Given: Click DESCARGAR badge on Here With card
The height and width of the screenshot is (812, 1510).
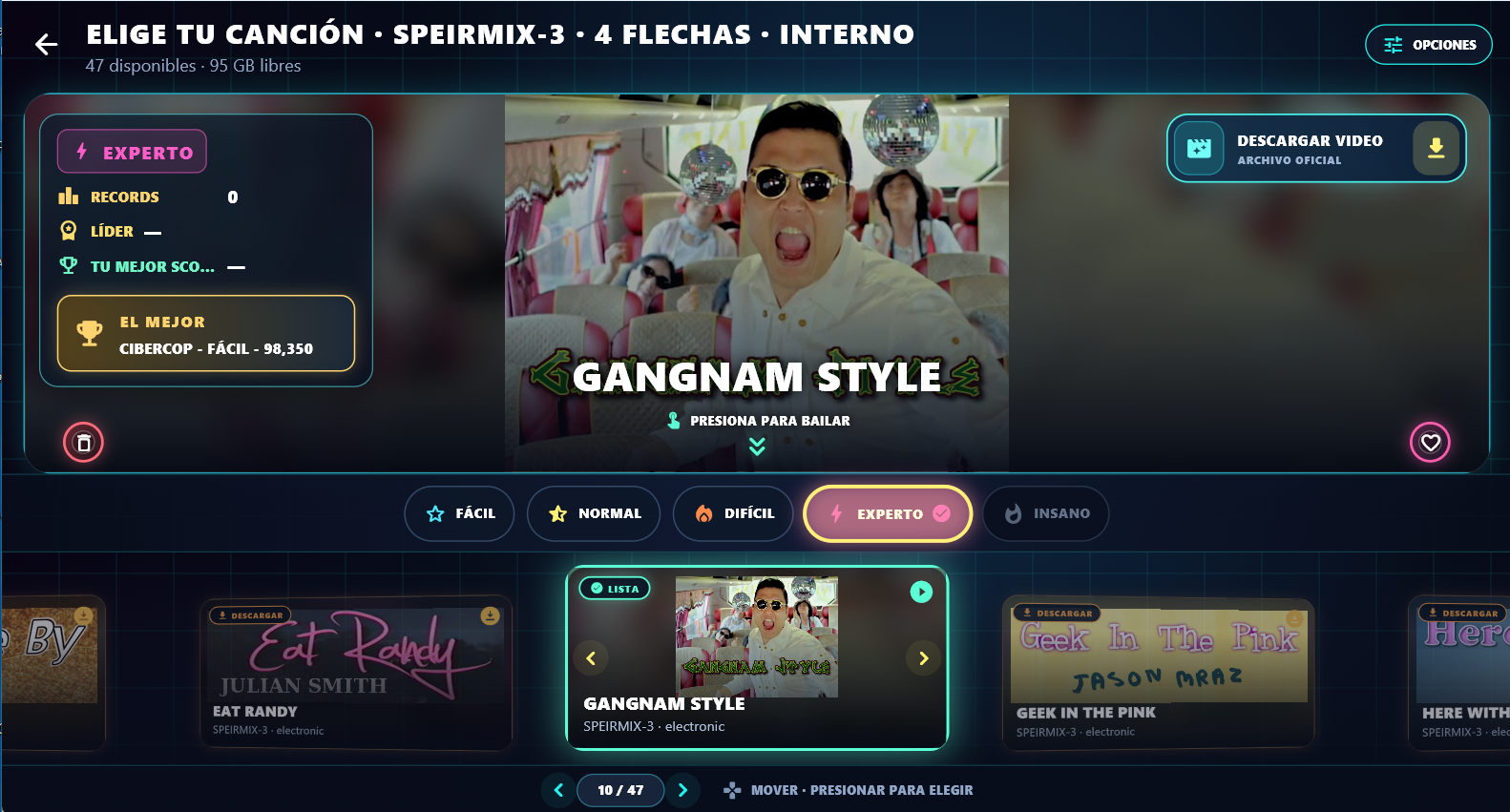Looking at the screenshot, I should 1462,614.
